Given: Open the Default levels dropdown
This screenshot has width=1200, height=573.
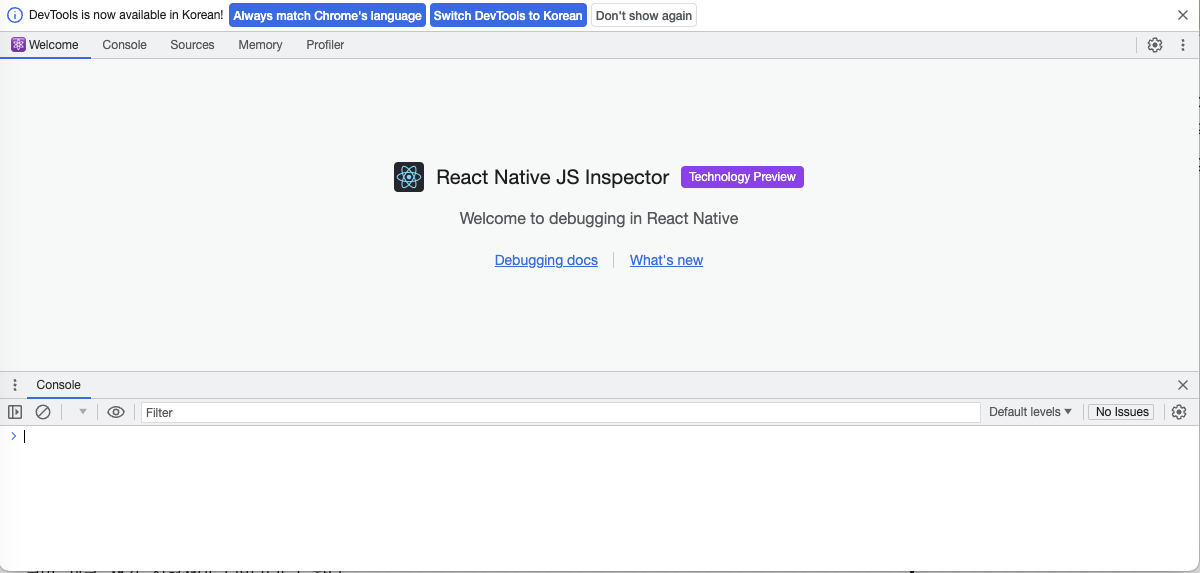Looking at the screenshot, I should (x=1030, y=412).
